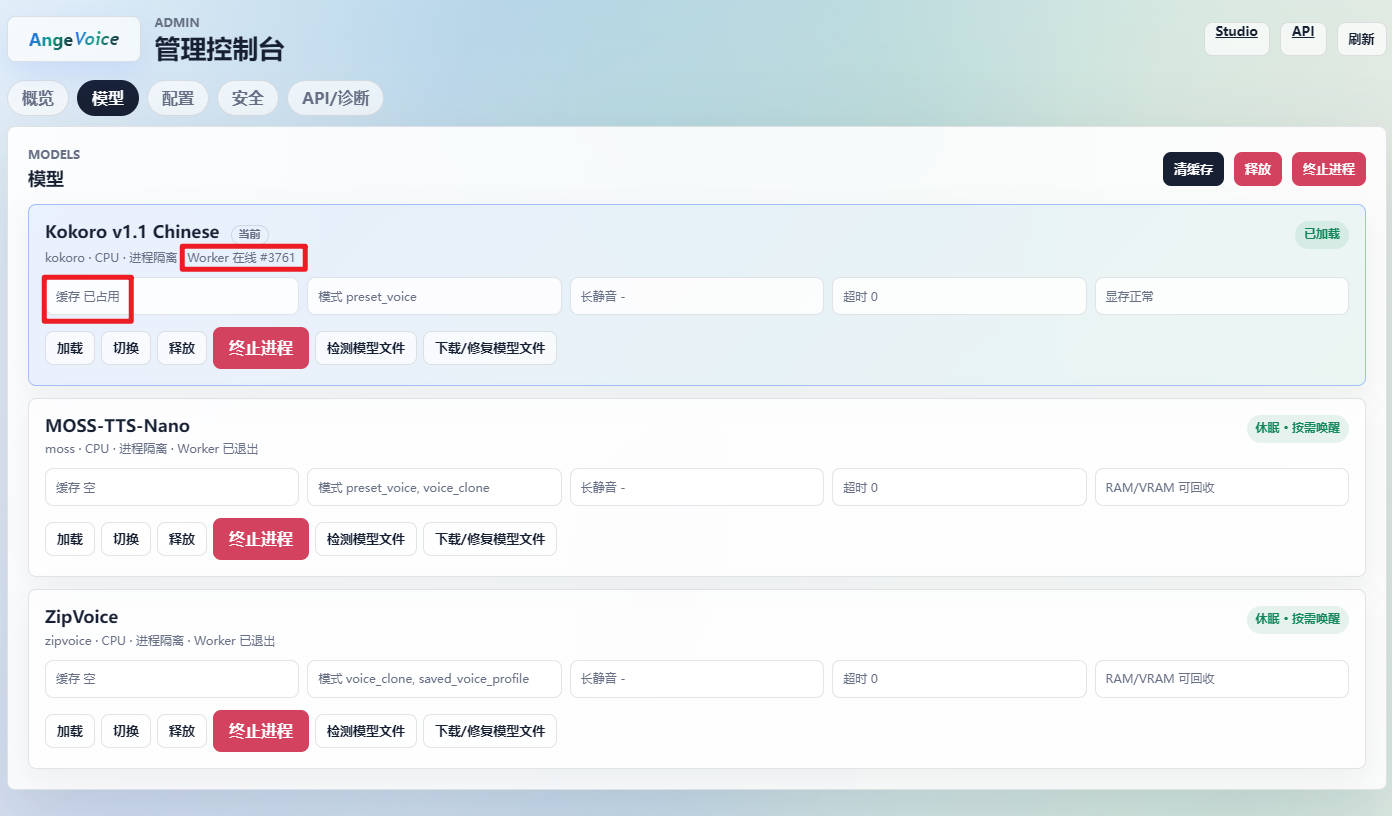Click MOSS's 模式 preset_voice, voice_clone field

pyautogui.click(x=434, y=487)
